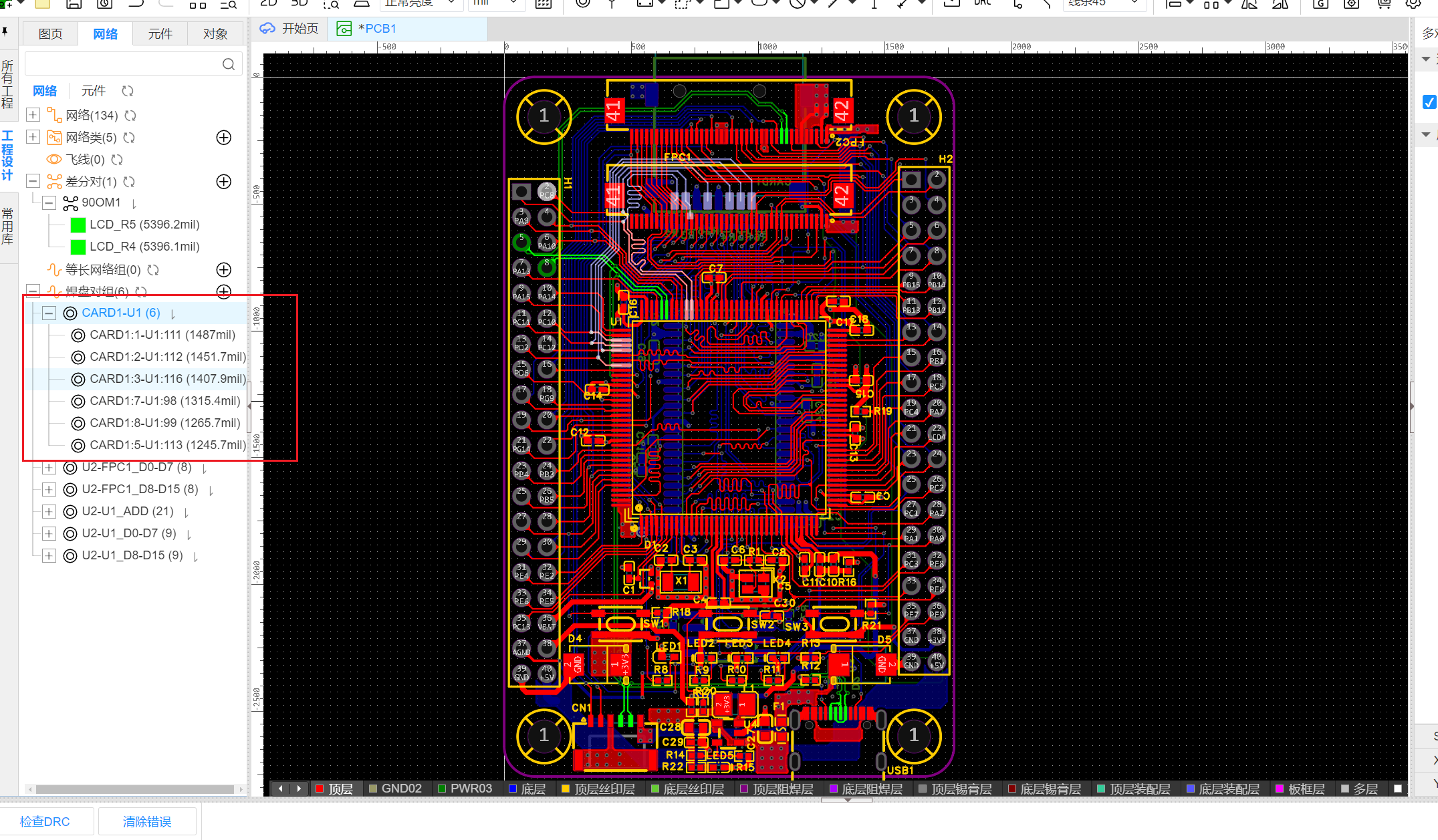1438x840 pixels.
Task: Click the green color swatch of LCD_R5
Action: tap(78, 225)
